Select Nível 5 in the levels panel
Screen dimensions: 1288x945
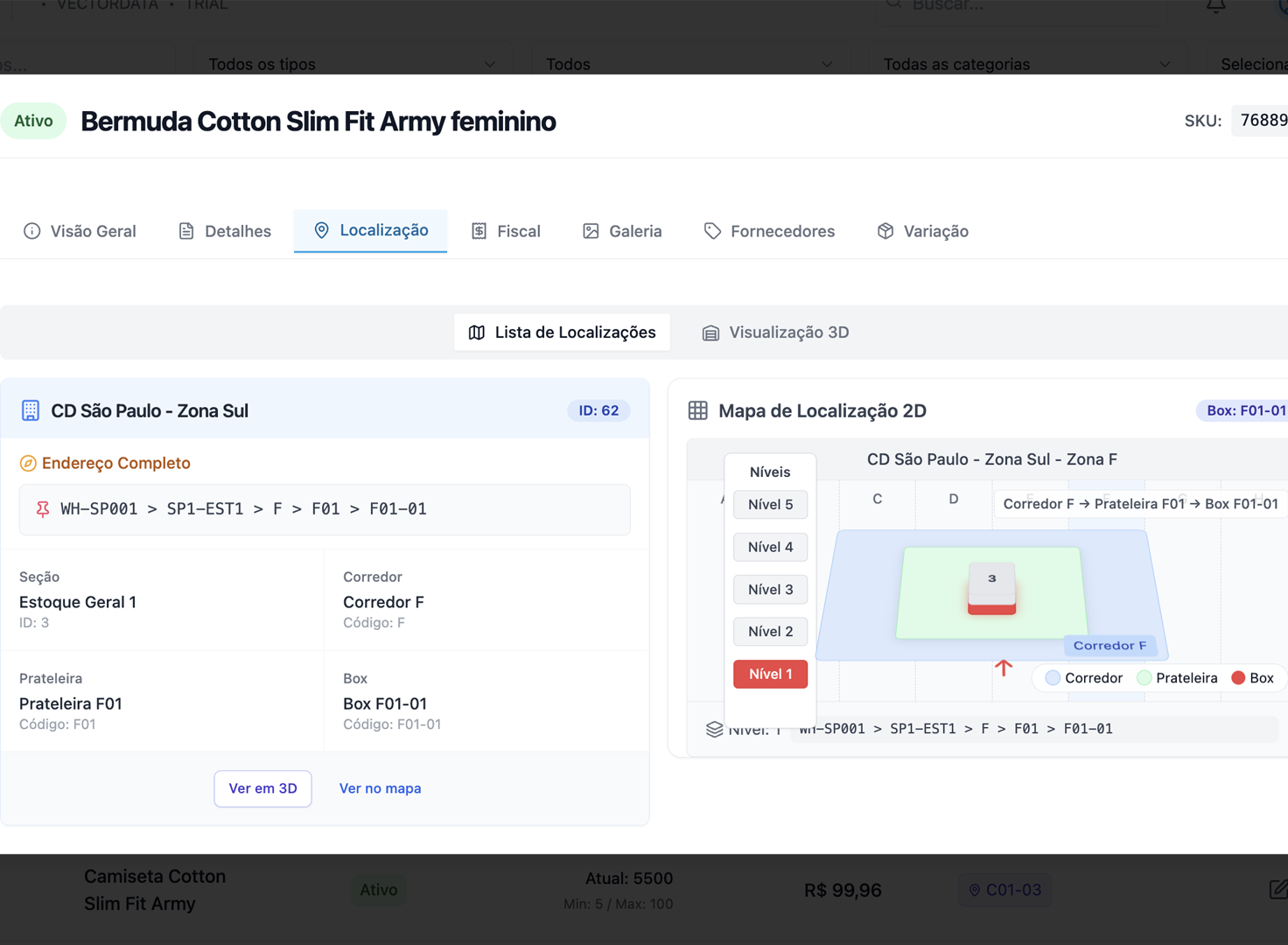[x=770, y=505]
